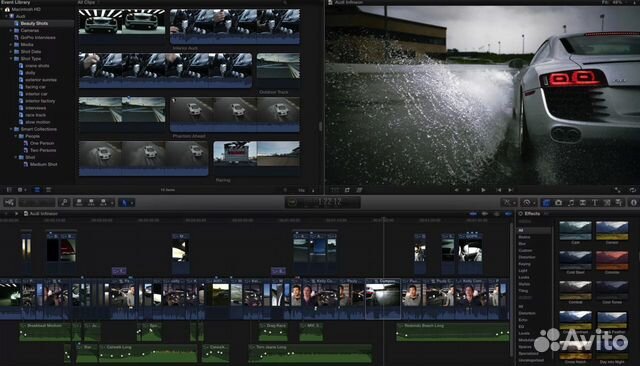This screenshot has width=640, height=366.
Task: Open the Keyword Editor key icon
Action: pyautogui.click(x=64, y=202)
